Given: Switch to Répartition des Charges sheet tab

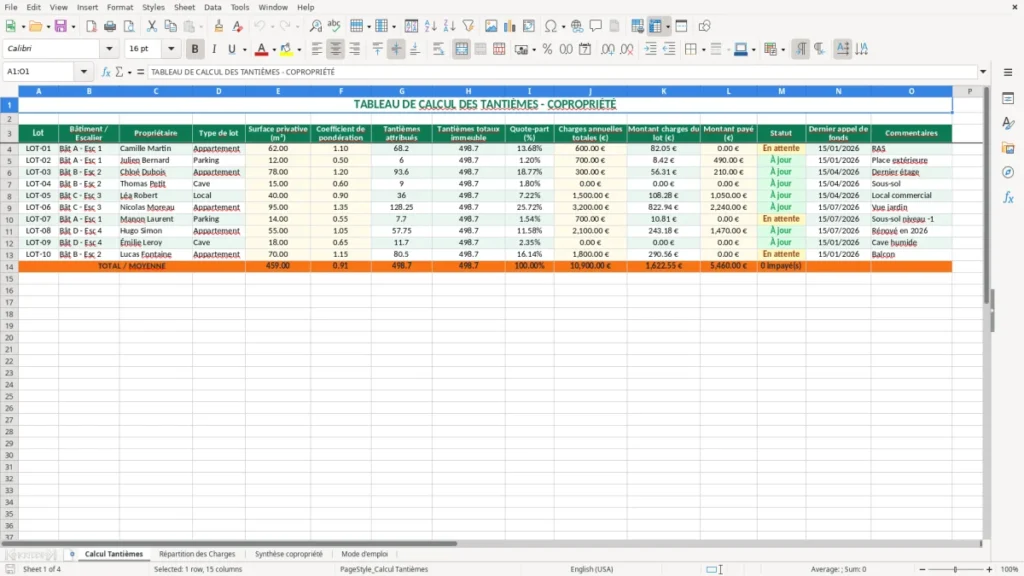Looking at the screenshot, I should (197, 554).
